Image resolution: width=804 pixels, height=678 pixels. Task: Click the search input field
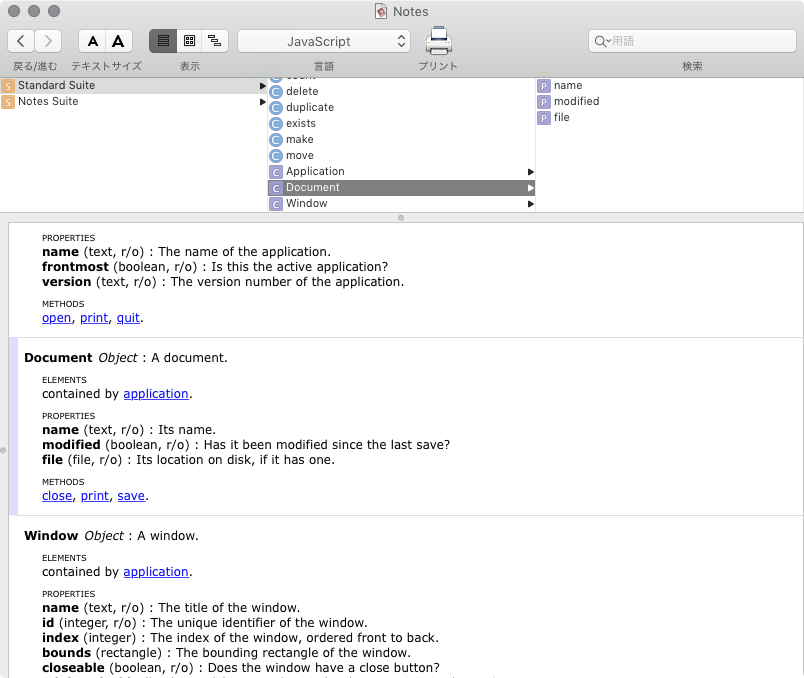(694, 41)
